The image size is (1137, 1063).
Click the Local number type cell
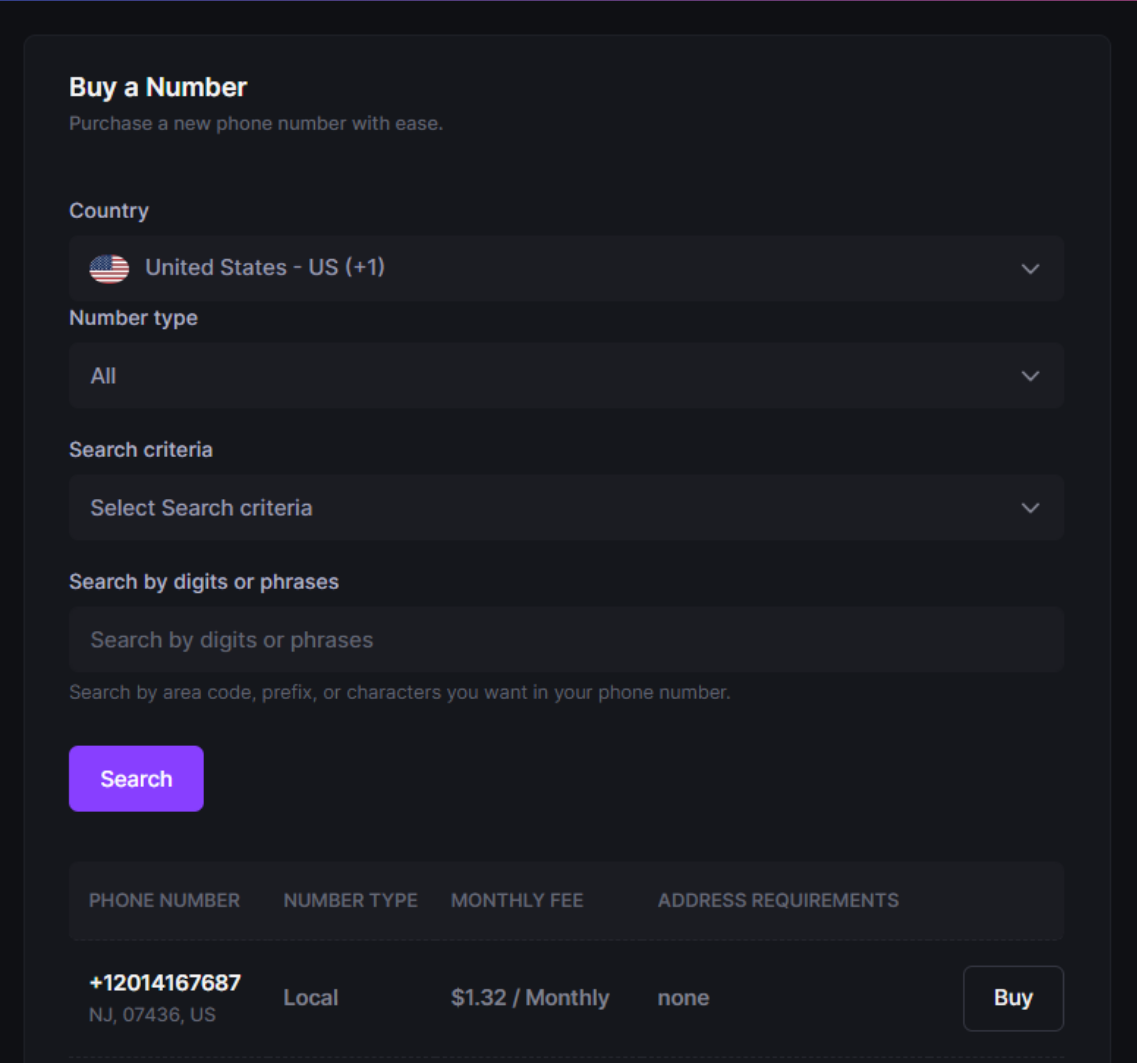click(x=310, y=998)
